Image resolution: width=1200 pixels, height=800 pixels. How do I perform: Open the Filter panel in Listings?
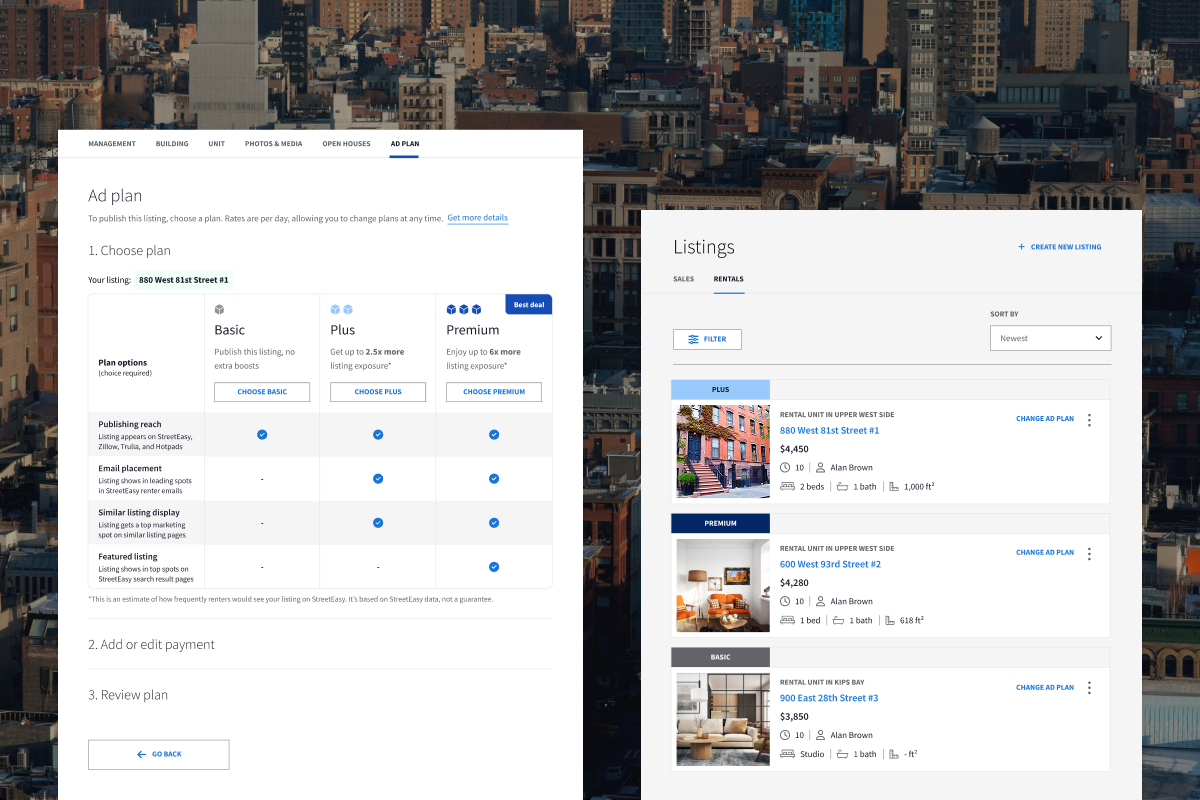(707, 339)
